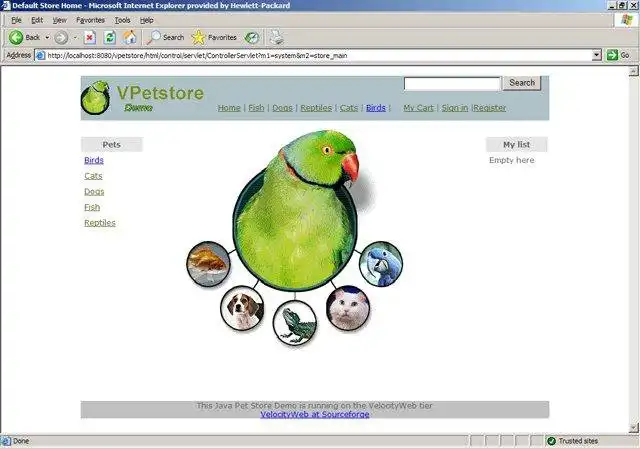
Task: Click the Pets sidebar heading
Action: 111,144
